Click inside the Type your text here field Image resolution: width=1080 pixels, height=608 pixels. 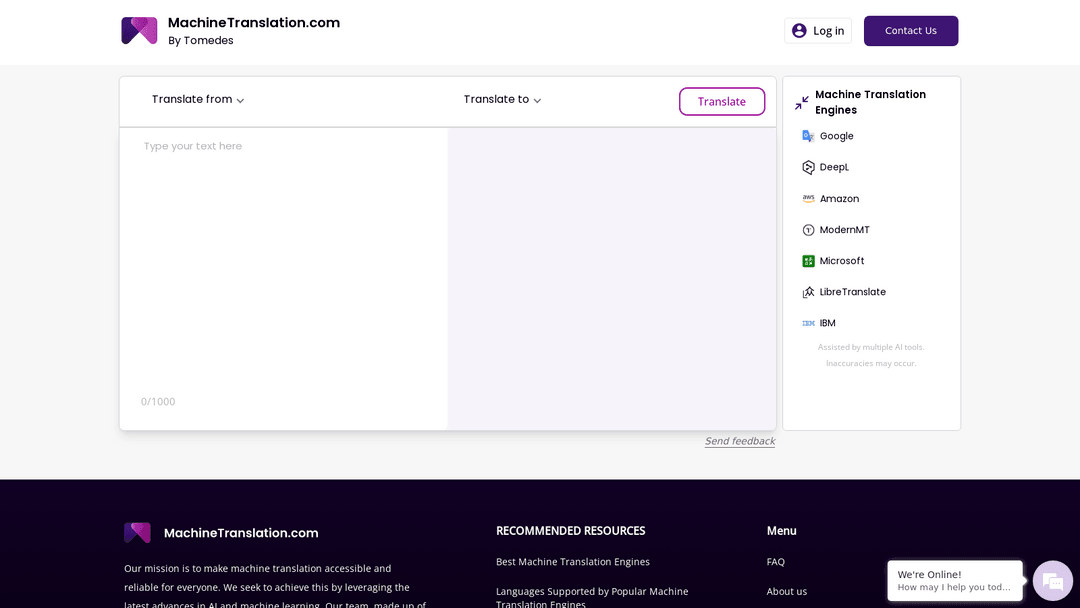pyautogui.click(x=283, y=260)
